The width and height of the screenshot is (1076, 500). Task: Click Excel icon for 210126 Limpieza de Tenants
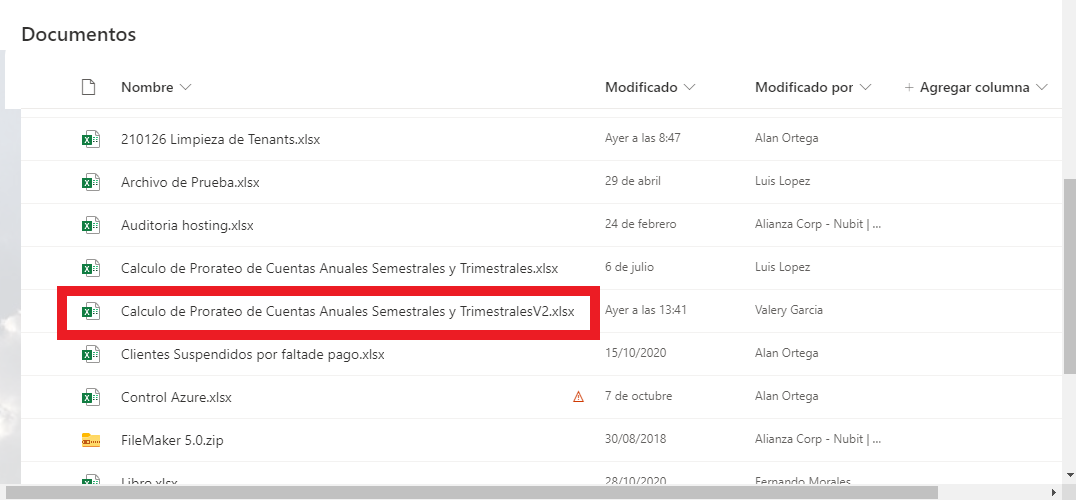(90, 139)
